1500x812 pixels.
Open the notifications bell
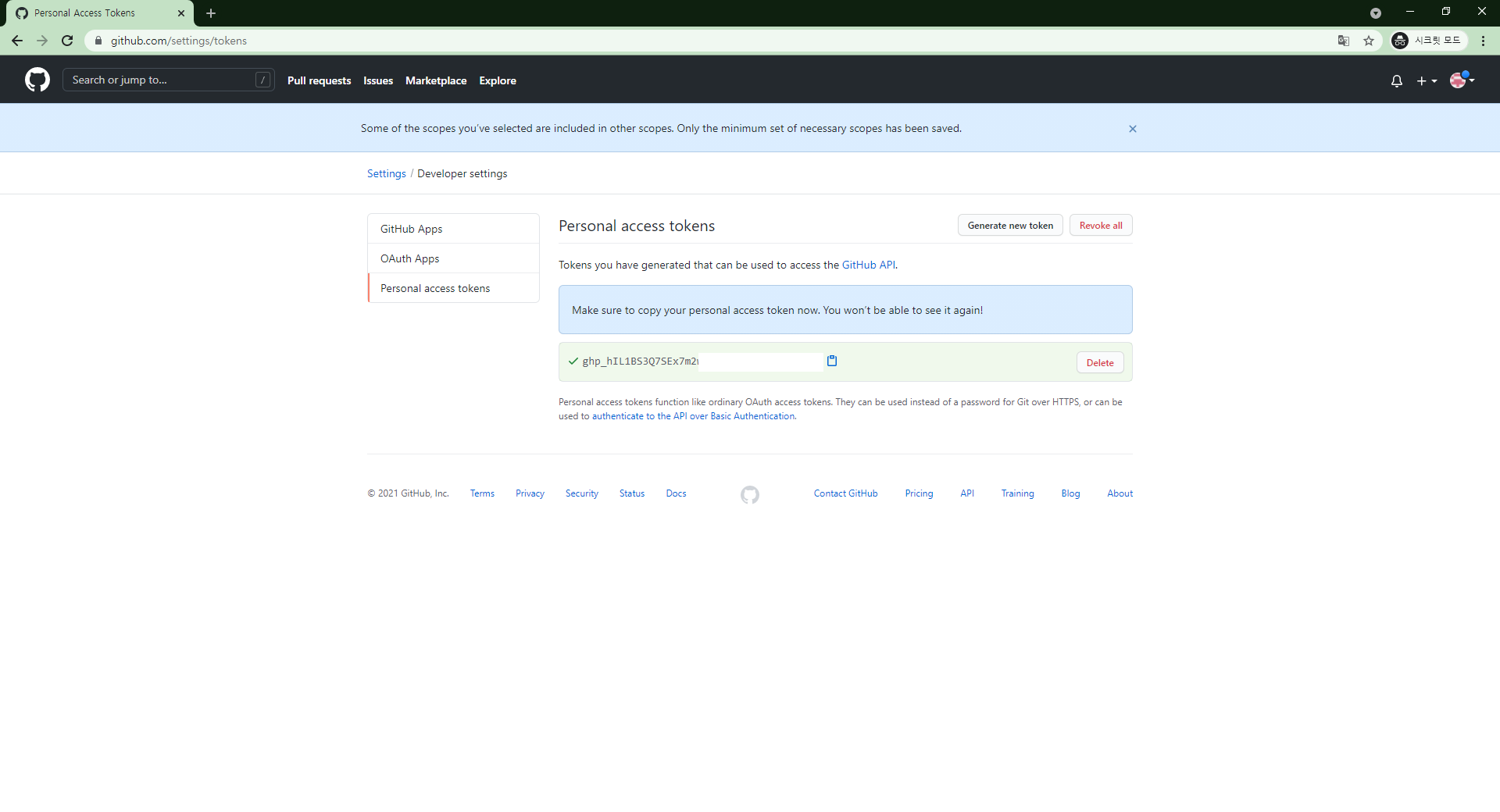pyautogui.click(x=1397, y=80)
